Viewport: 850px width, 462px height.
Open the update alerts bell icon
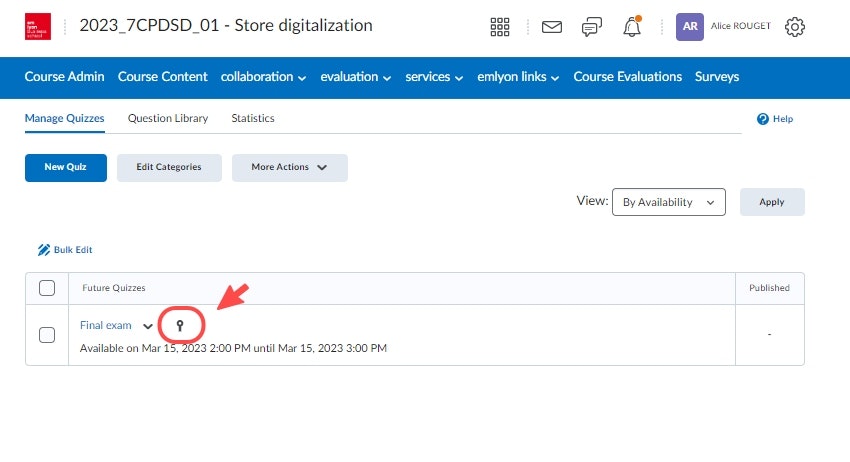(632, 27)
